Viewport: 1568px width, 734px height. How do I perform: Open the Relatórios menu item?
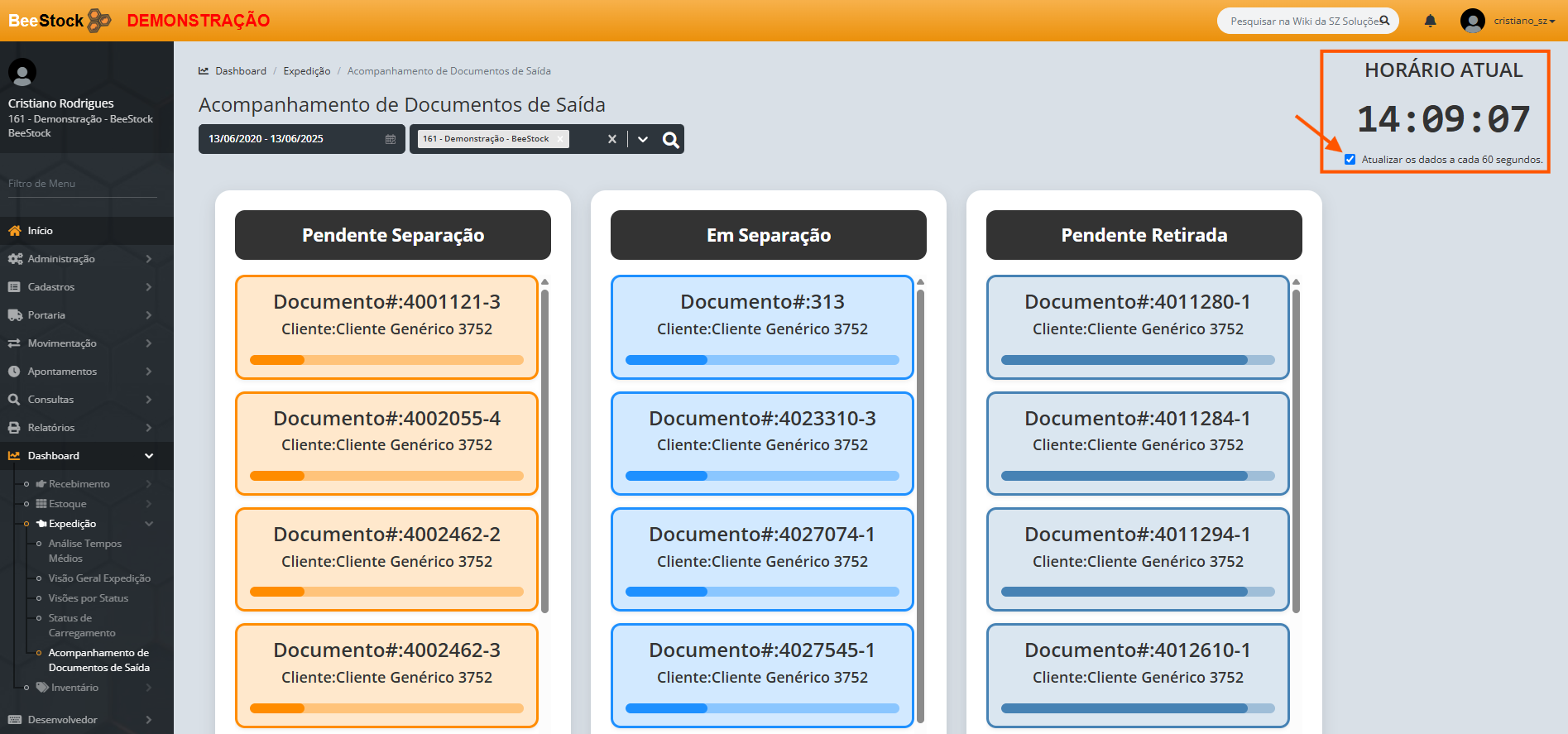51,428
